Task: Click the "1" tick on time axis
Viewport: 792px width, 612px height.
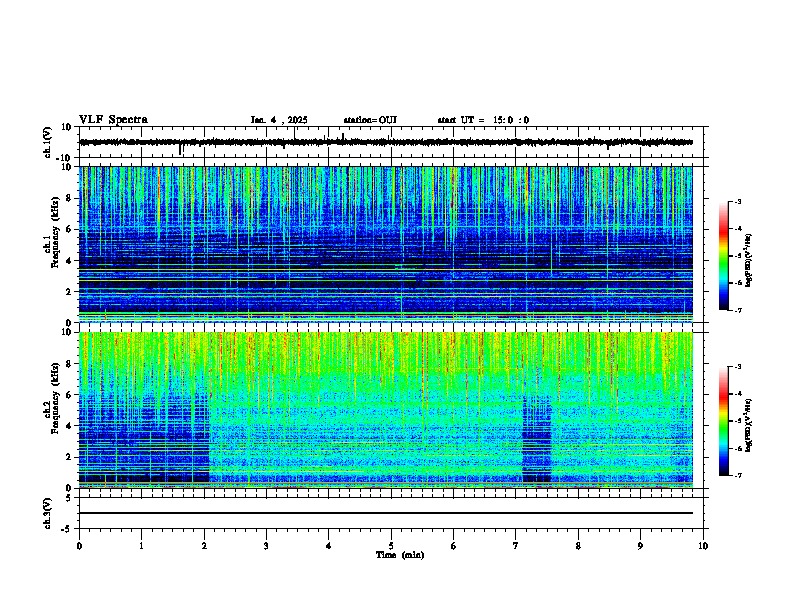Action: pos(141,546)
